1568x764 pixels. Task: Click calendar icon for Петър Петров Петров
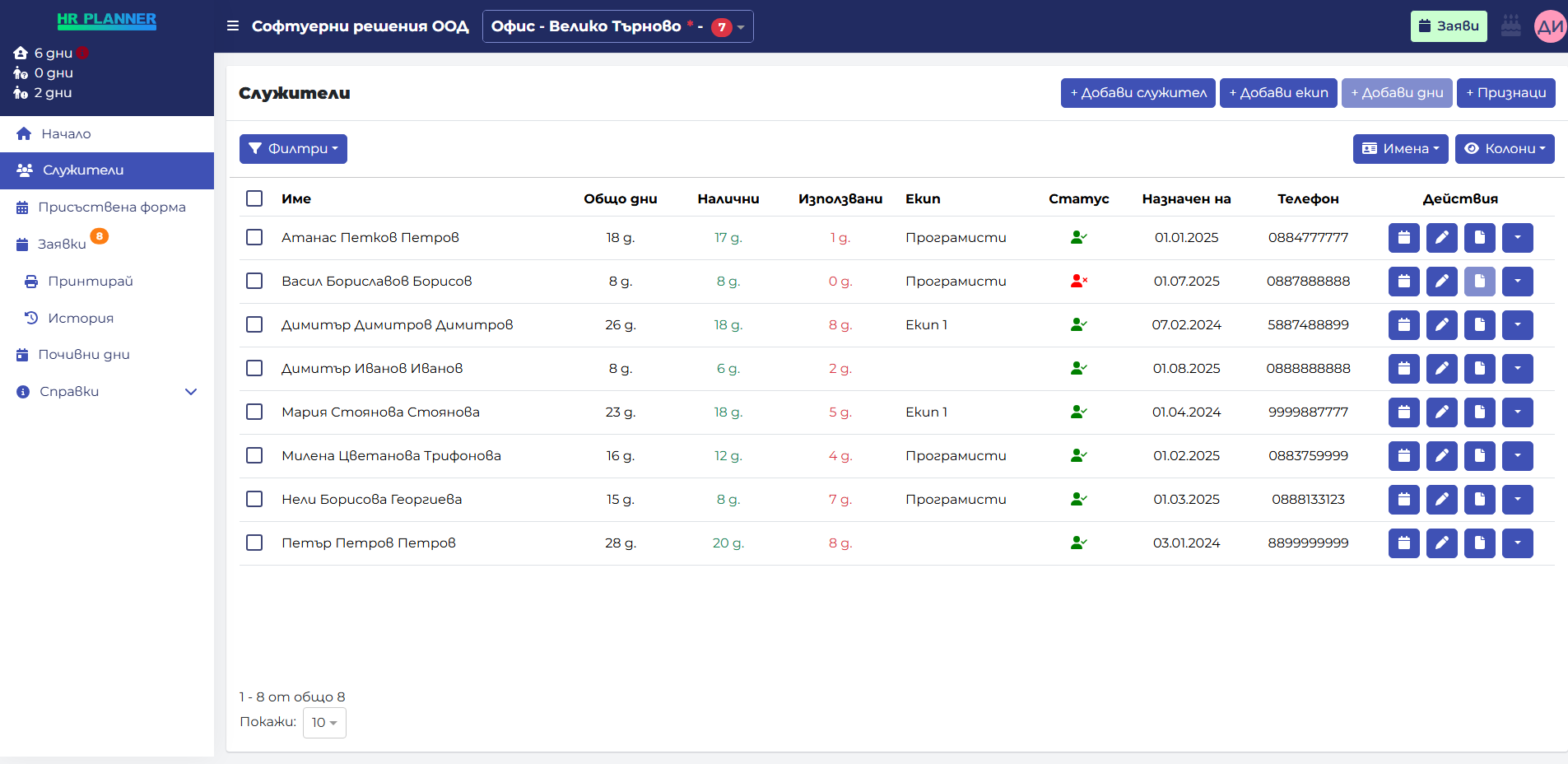tap(1403, 543)
